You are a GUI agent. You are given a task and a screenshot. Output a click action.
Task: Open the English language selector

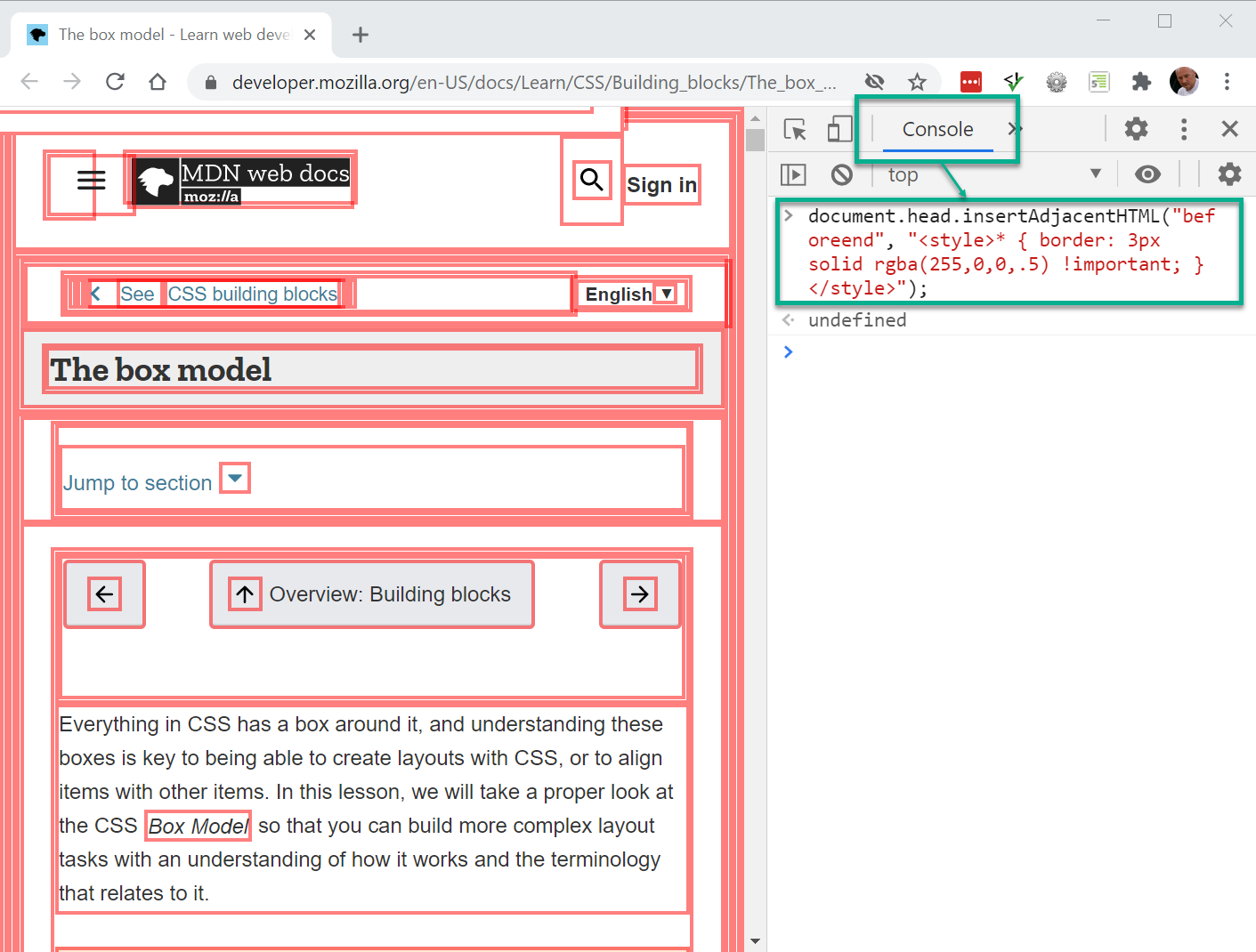click(x=631, y=294)
